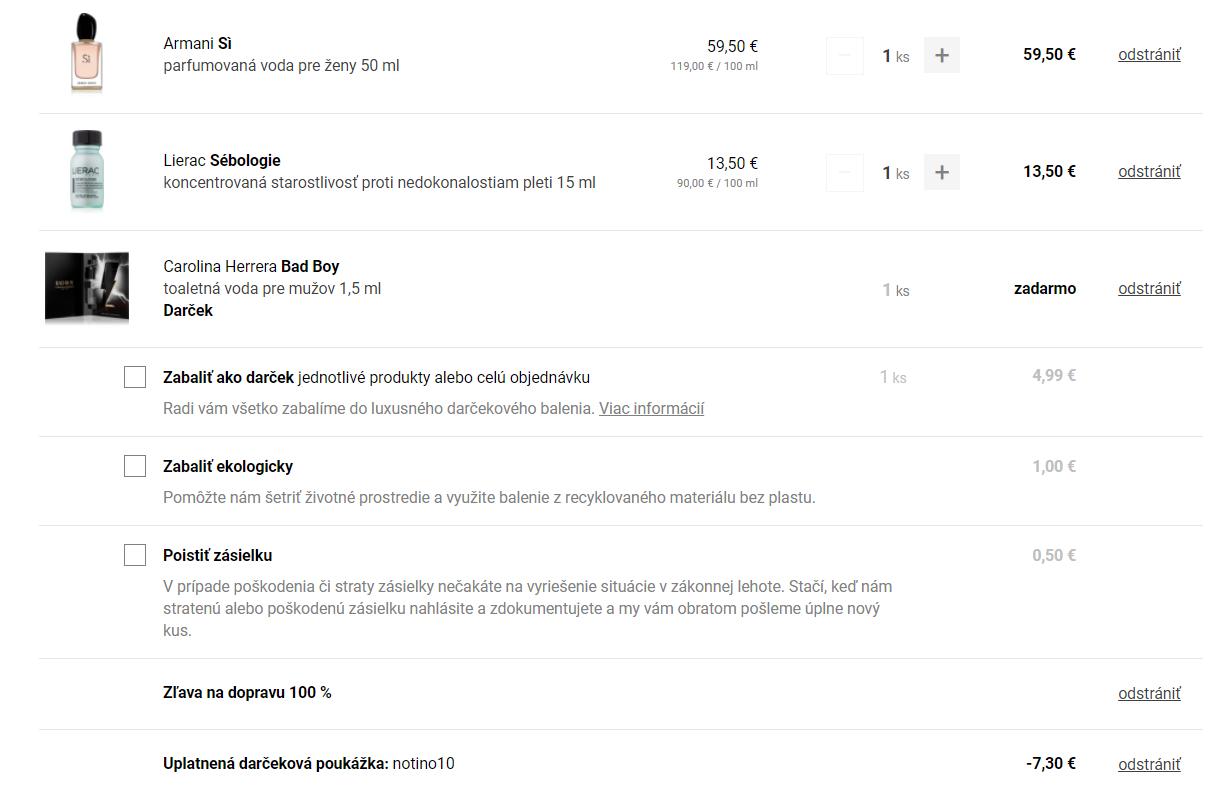
Task: Click plus icon for Lierac Sébologie
Action: click(941, 173)
